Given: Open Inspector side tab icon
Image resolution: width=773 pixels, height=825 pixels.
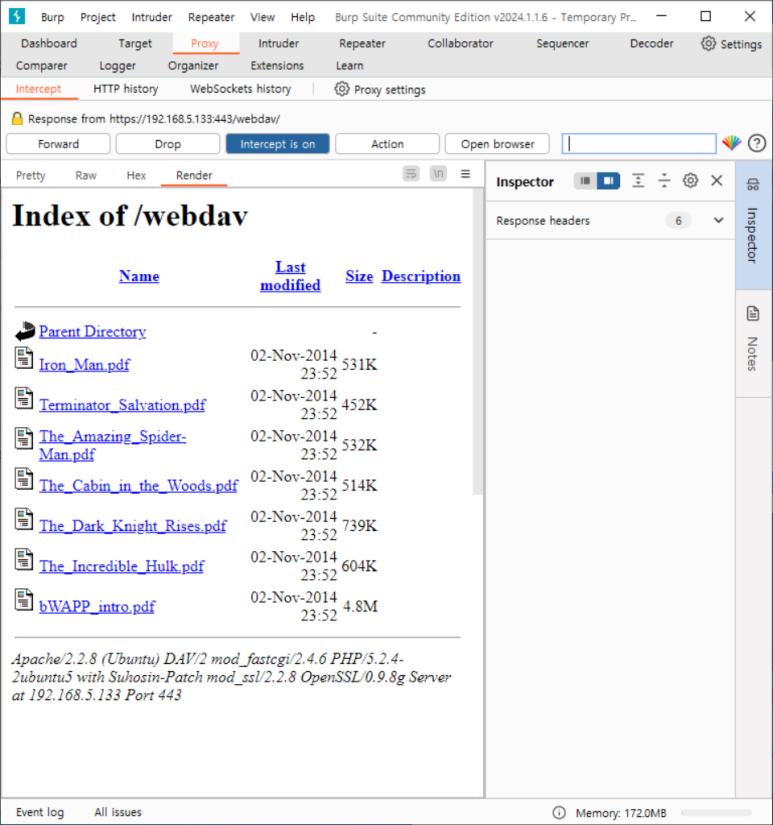Looking at the screenshot, I should [x=753, y=184].
